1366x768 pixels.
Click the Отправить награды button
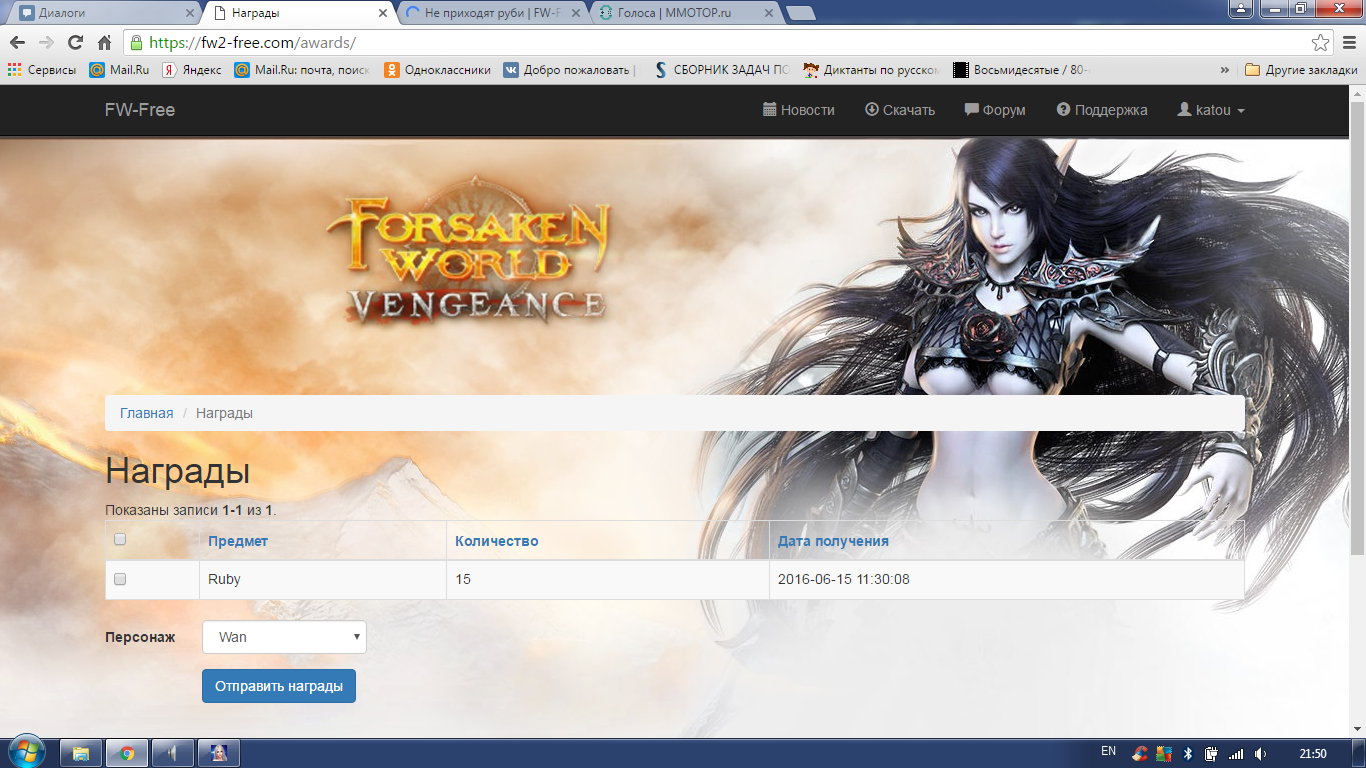pyautogui.click(x=279, y=686)
